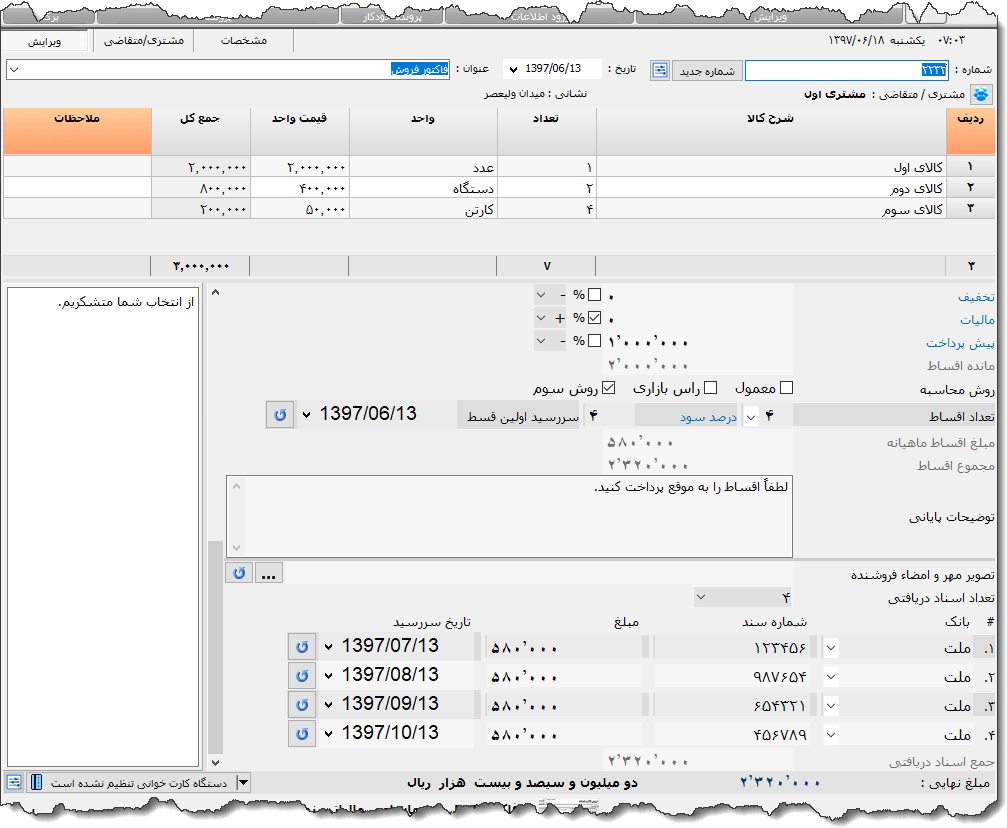
Task: Reset the first installment due date 1397/06/13
Action: [280, 414]
